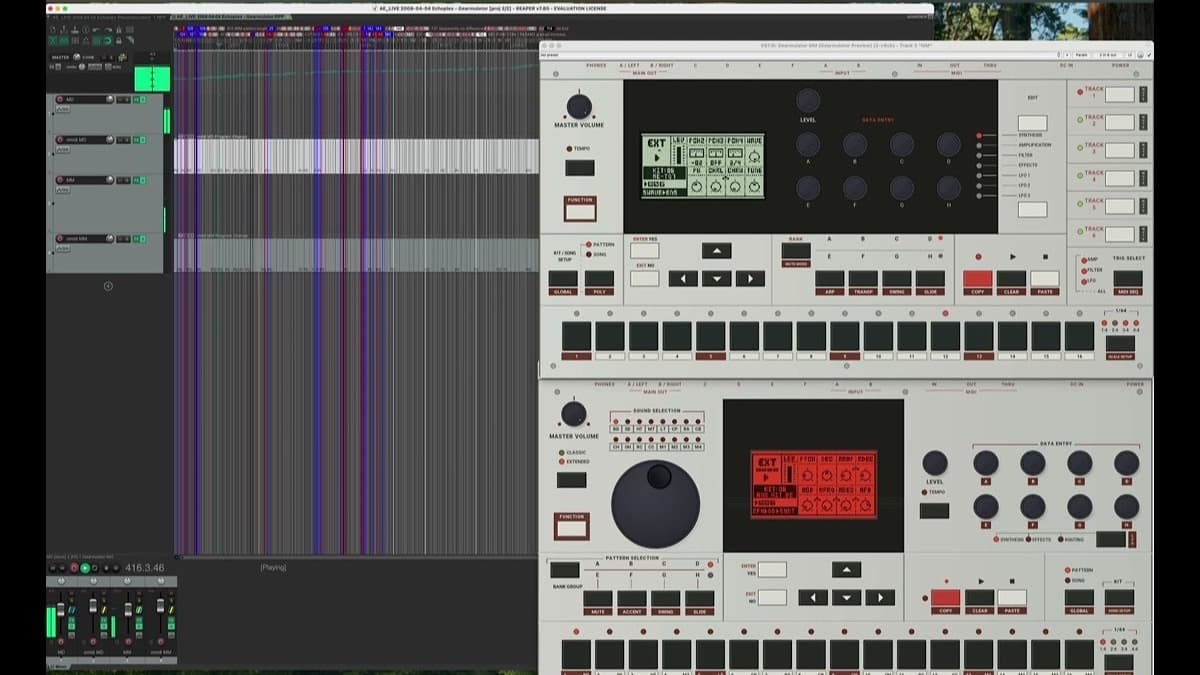The image size is (1200, 675).
Task: Click lower EDIT page button below LFO 3
Action: coord(1033,210)
